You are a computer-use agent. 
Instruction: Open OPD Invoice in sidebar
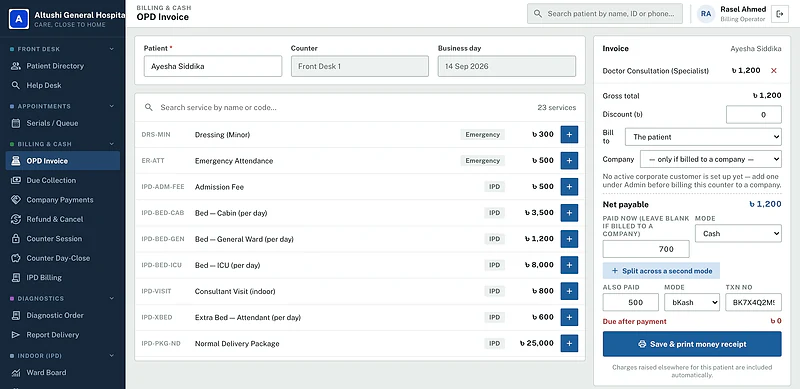63,161
